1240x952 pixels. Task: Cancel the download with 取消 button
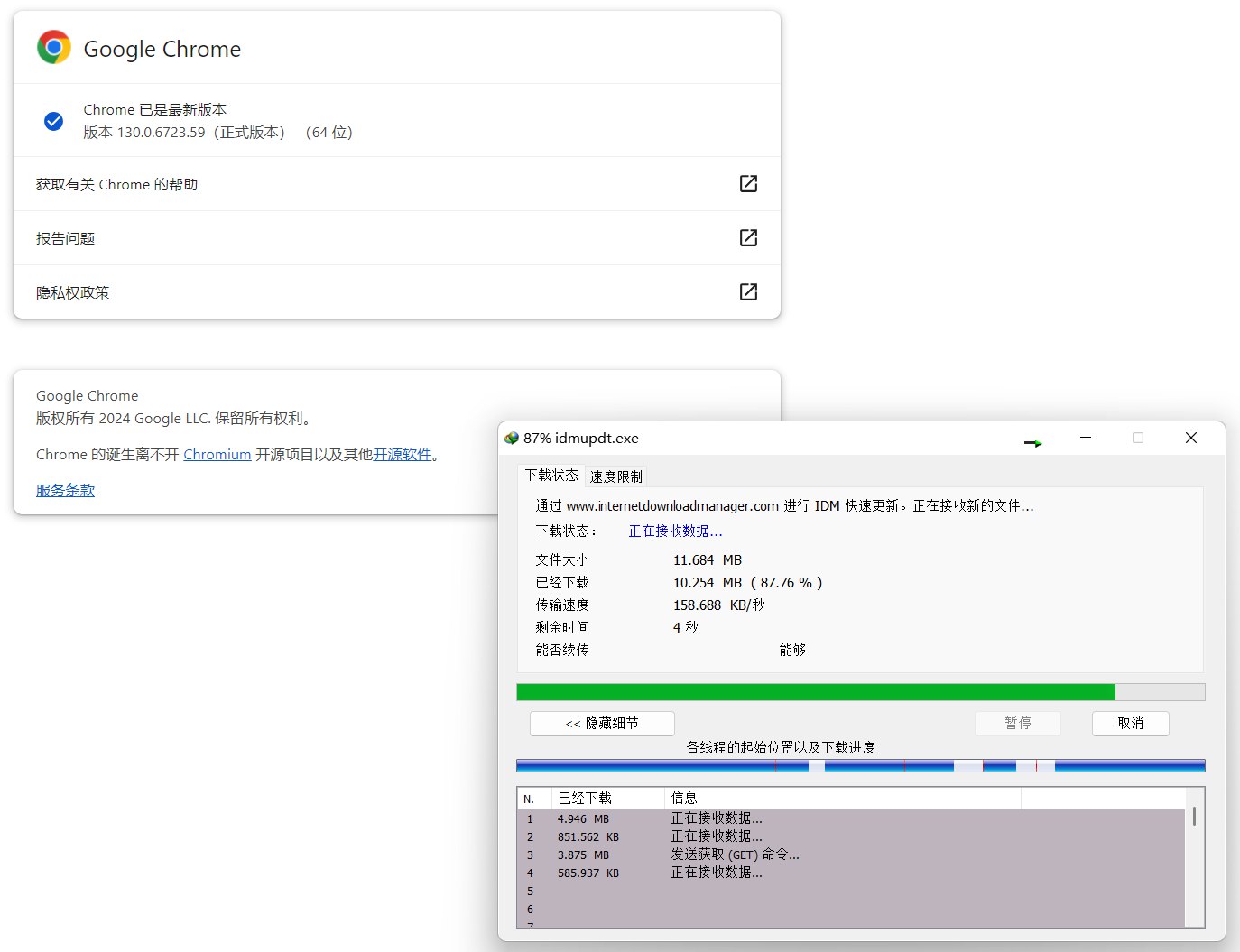pos(1130,723)
